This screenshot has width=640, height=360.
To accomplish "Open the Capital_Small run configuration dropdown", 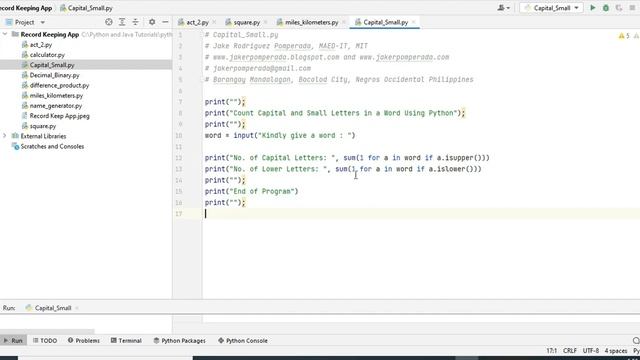I will click(x=551, y=8).
